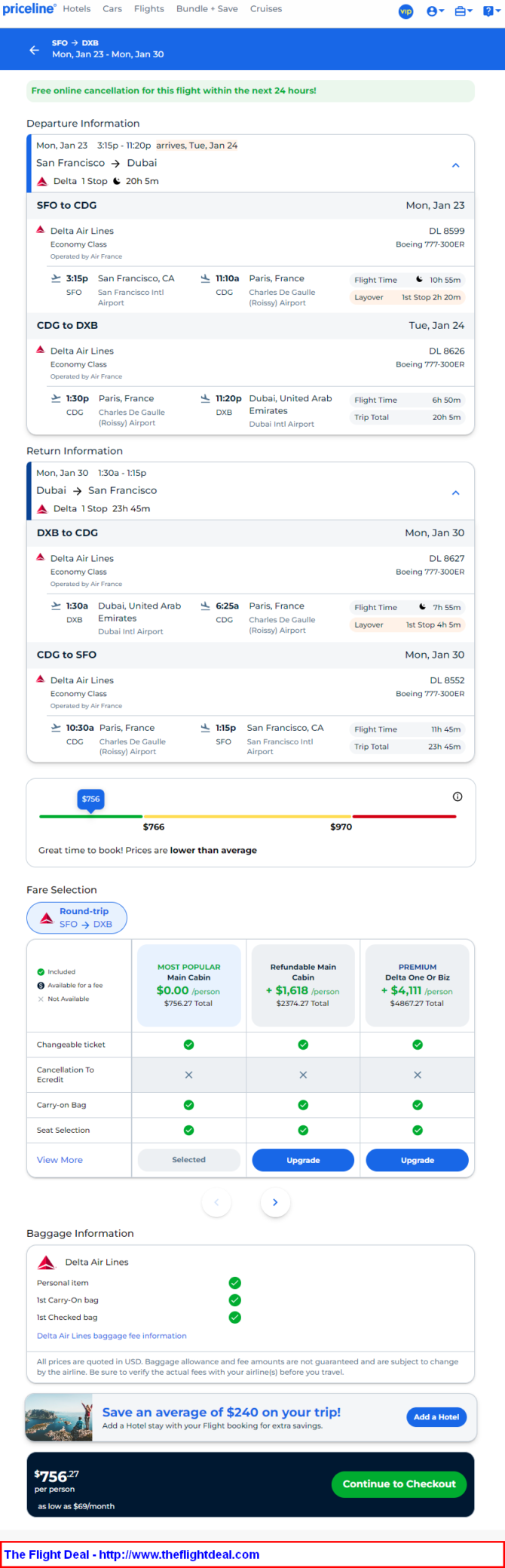Show previous fare options with left arrow
505x1568 pixels.
(x=216, y=1202)
